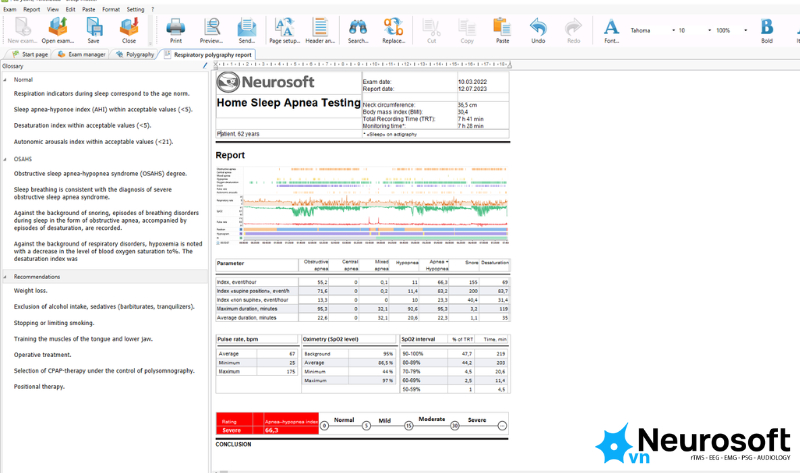Collapse the OSAHS glossary group
The height and width of the screenshot is (473, 800).
click(x=5, y=159)
